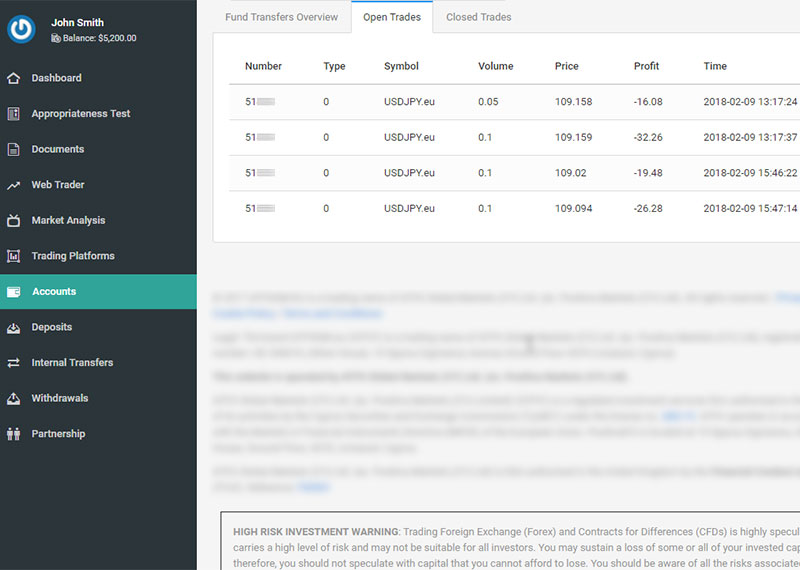Open the Fund Transfers Overview tab

point(282,17)
